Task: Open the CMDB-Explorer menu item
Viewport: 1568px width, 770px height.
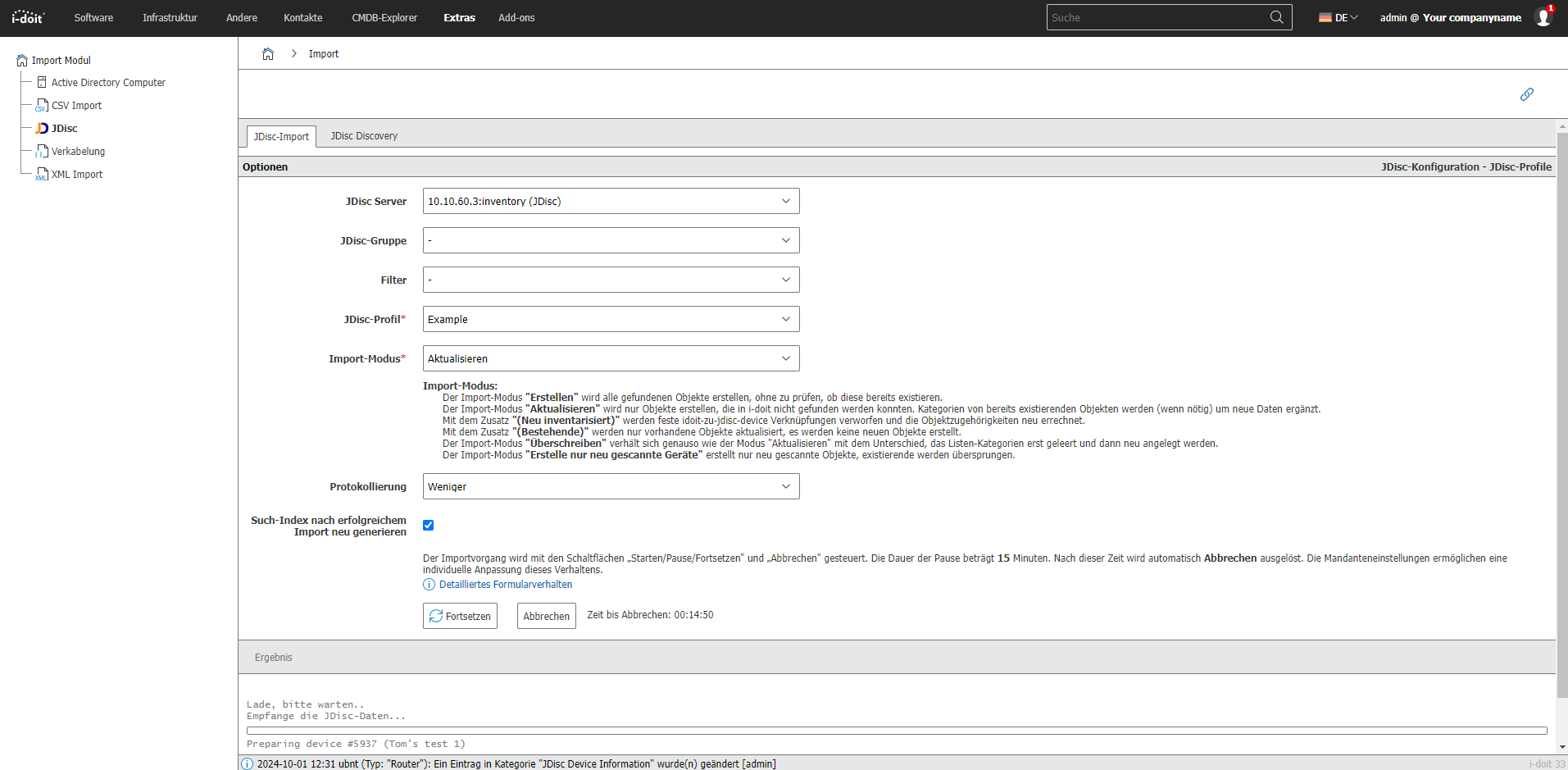Action: tap(384, 17)
